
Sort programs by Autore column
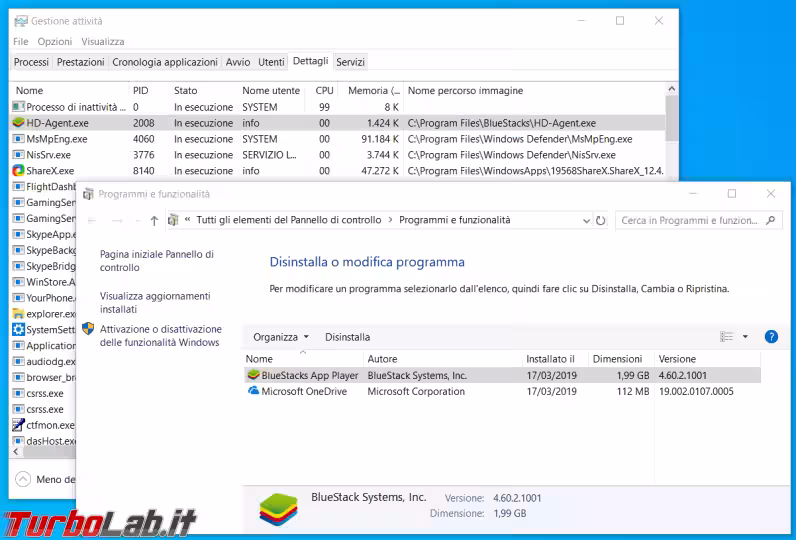[443, 359]
